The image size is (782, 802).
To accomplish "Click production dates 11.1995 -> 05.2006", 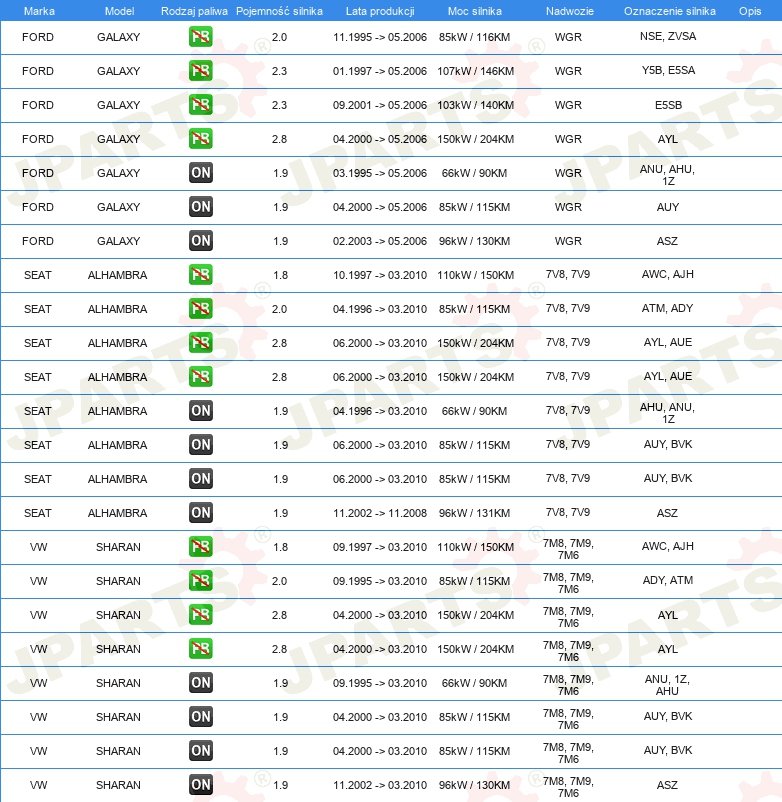I will click(379, 37).
